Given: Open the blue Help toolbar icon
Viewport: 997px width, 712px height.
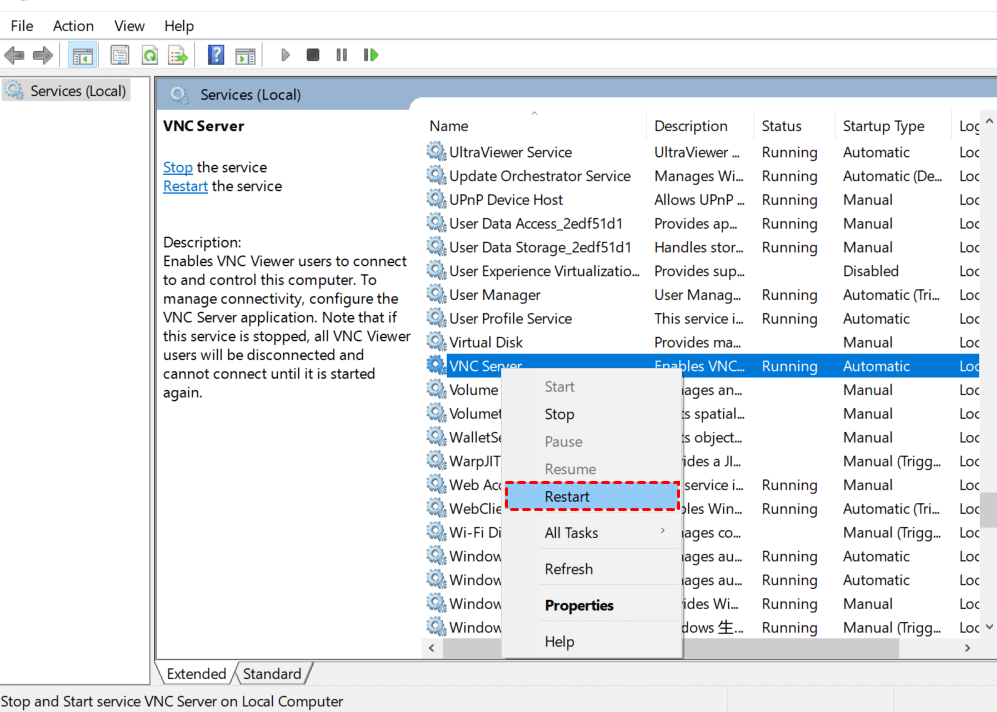Looking at the screenshot, I should [216, 55].
